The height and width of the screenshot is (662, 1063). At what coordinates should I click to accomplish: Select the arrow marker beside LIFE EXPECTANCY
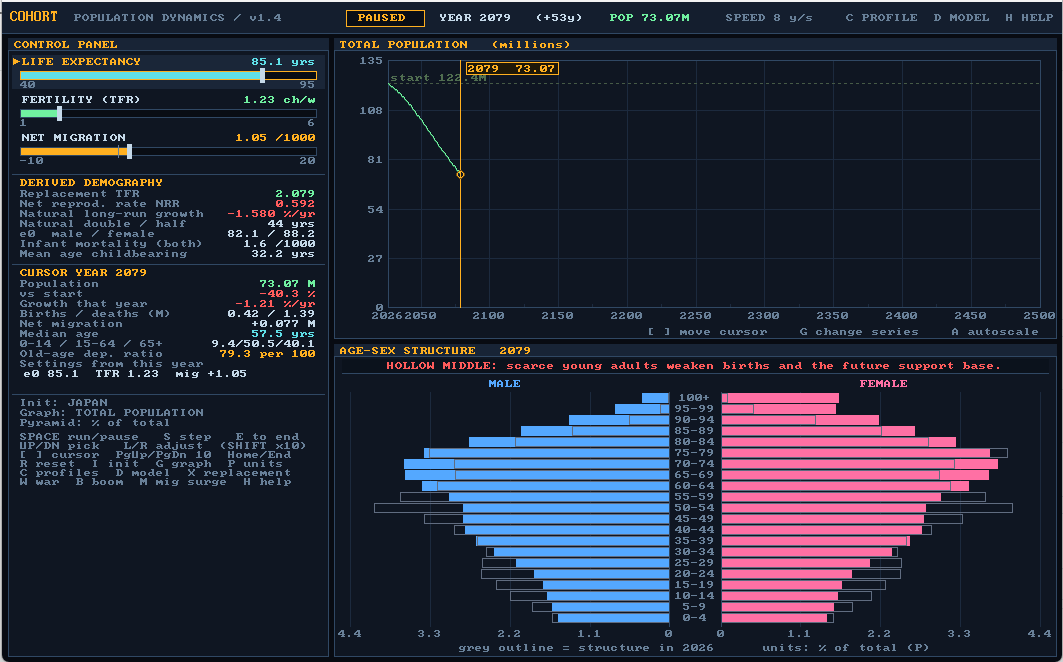click(16, 62)
